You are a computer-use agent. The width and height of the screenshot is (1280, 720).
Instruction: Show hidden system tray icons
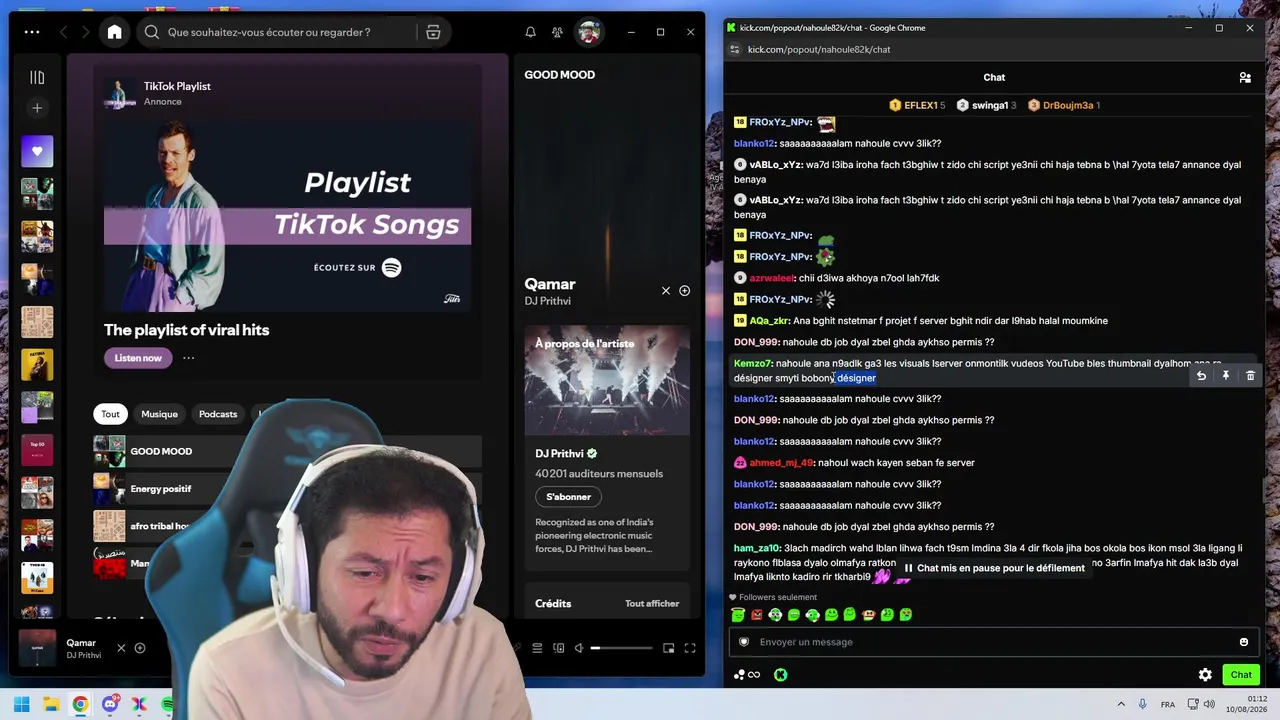[x=1120, y=704]
